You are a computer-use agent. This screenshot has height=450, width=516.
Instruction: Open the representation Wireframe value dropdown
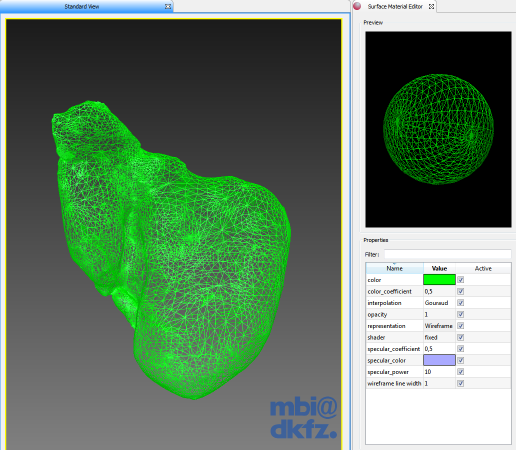[439, 326]
